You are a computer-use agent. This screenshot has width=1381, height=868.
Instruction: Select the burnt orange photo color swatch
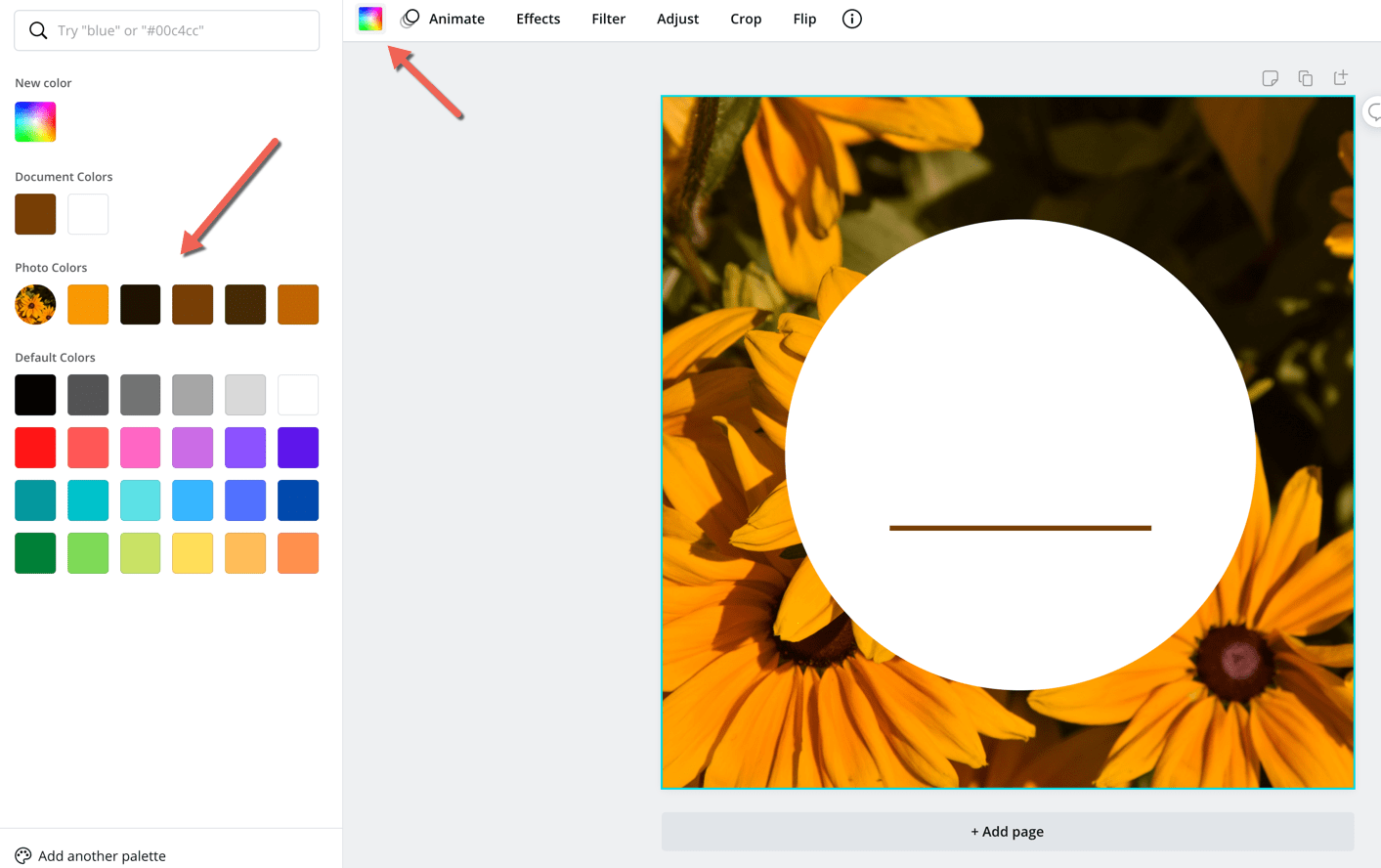(298, 305)
